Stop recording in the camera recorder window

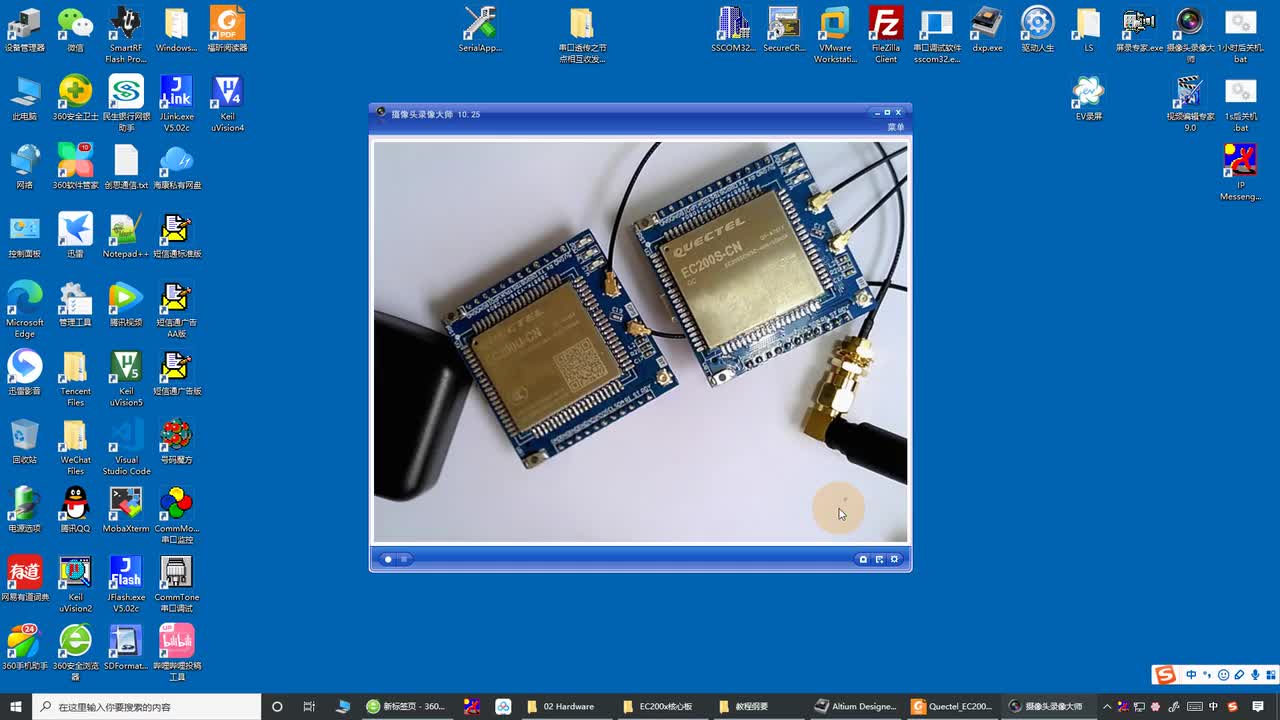tap(404, 559)
